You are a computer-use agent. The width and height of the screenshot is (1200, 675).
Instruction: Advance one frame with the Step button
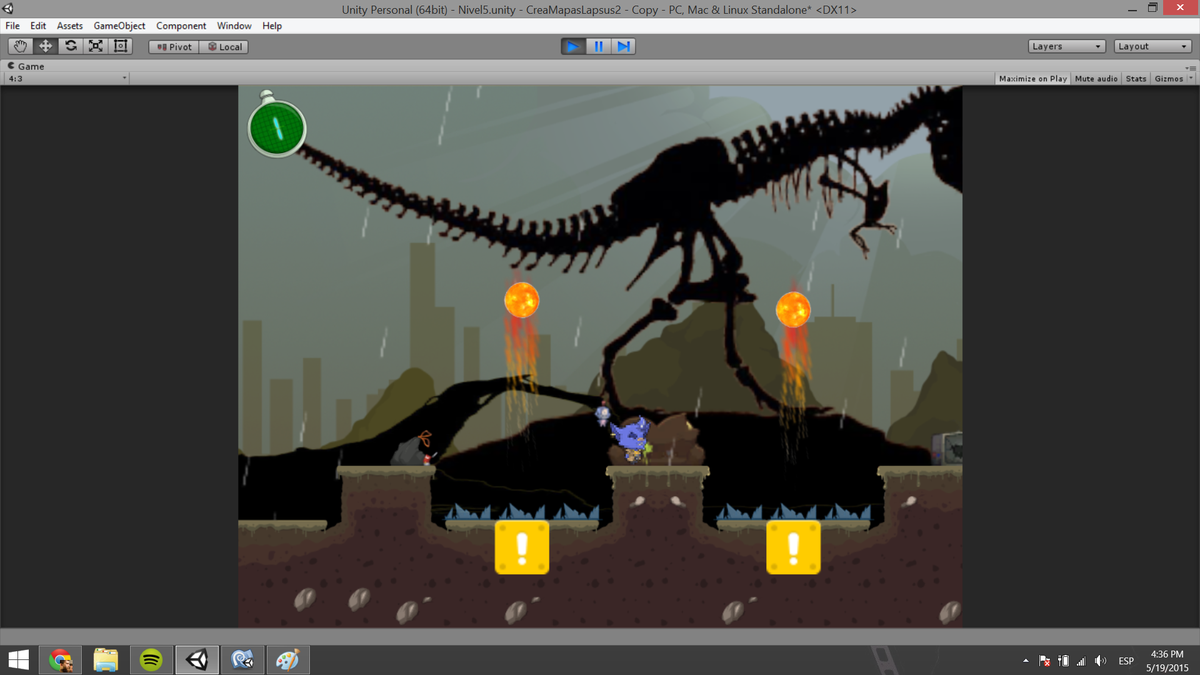(x=623, y=46)
